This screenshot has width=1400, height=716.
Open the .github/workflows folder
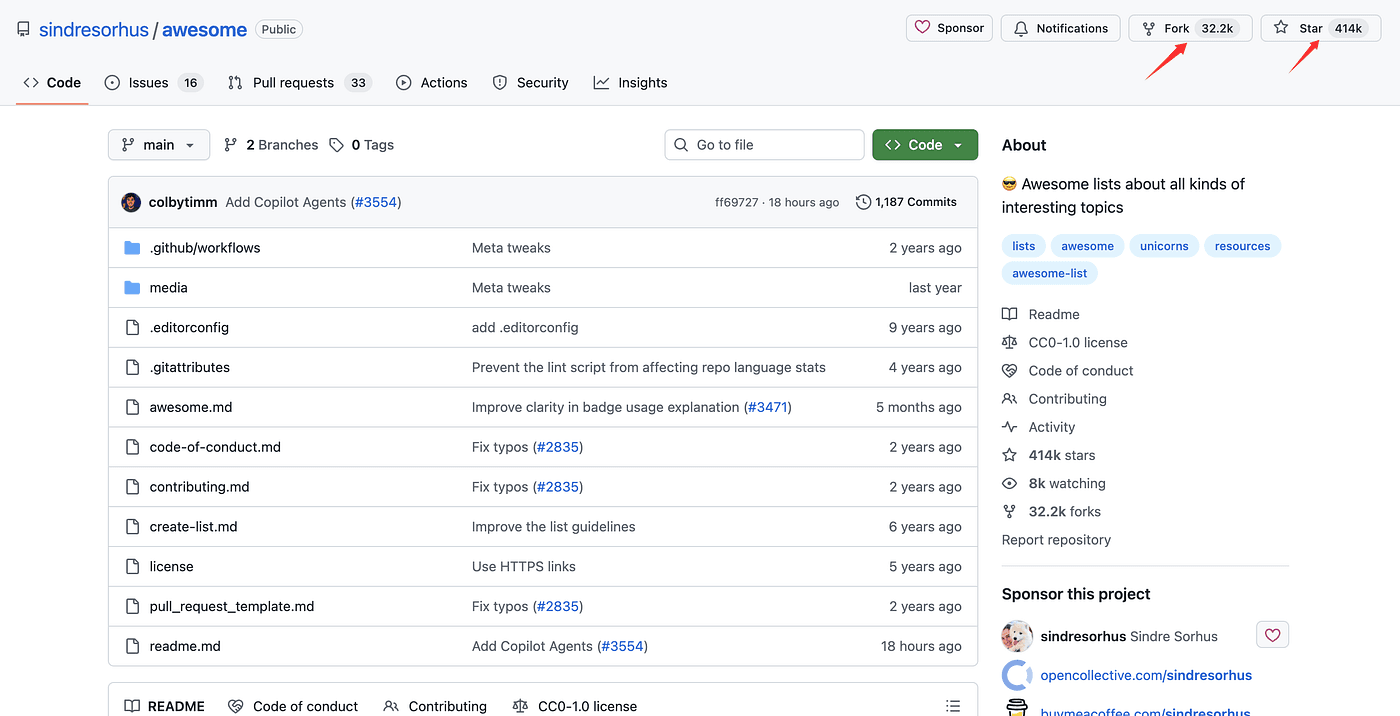pos(204,248)
